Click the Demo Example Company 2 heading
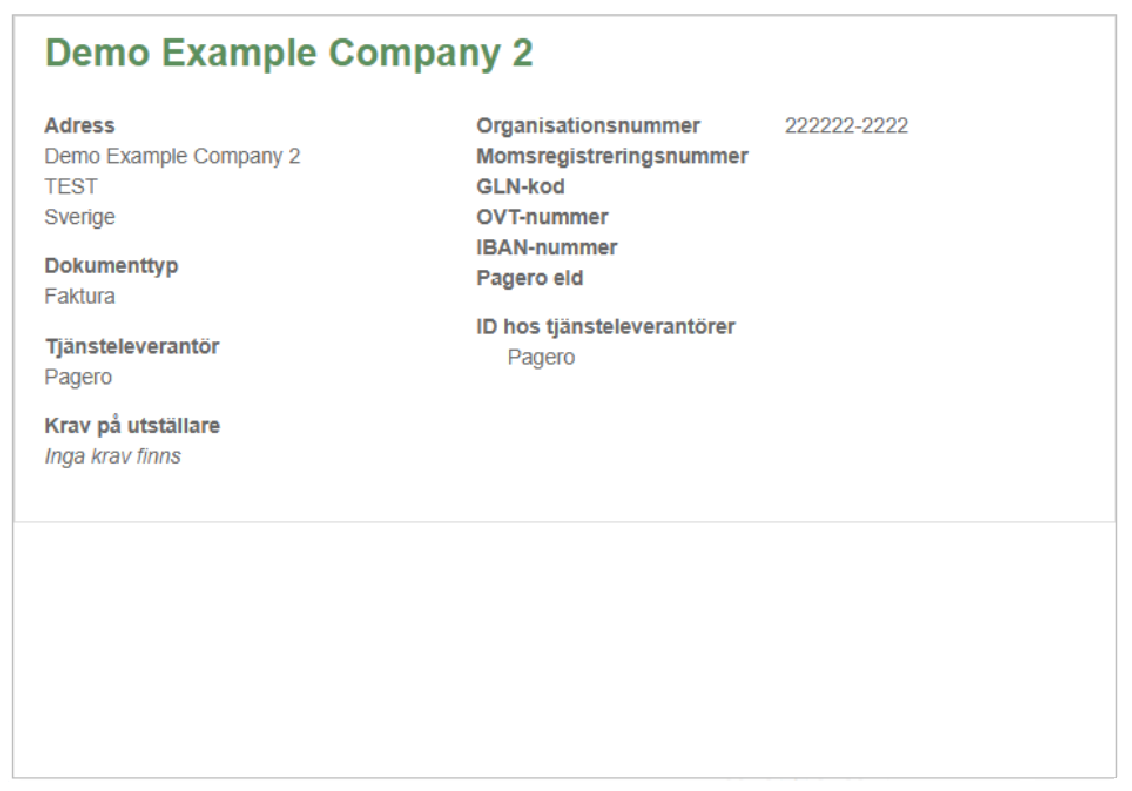 (289, 53)
